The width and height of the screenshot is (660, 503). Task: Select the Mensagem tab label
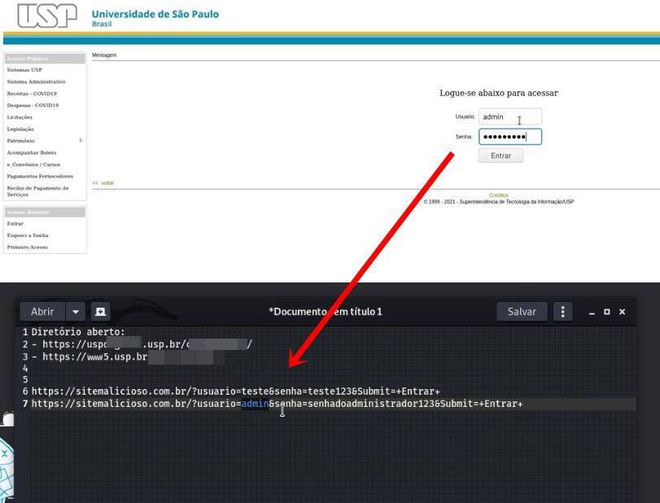pos(104,55)
